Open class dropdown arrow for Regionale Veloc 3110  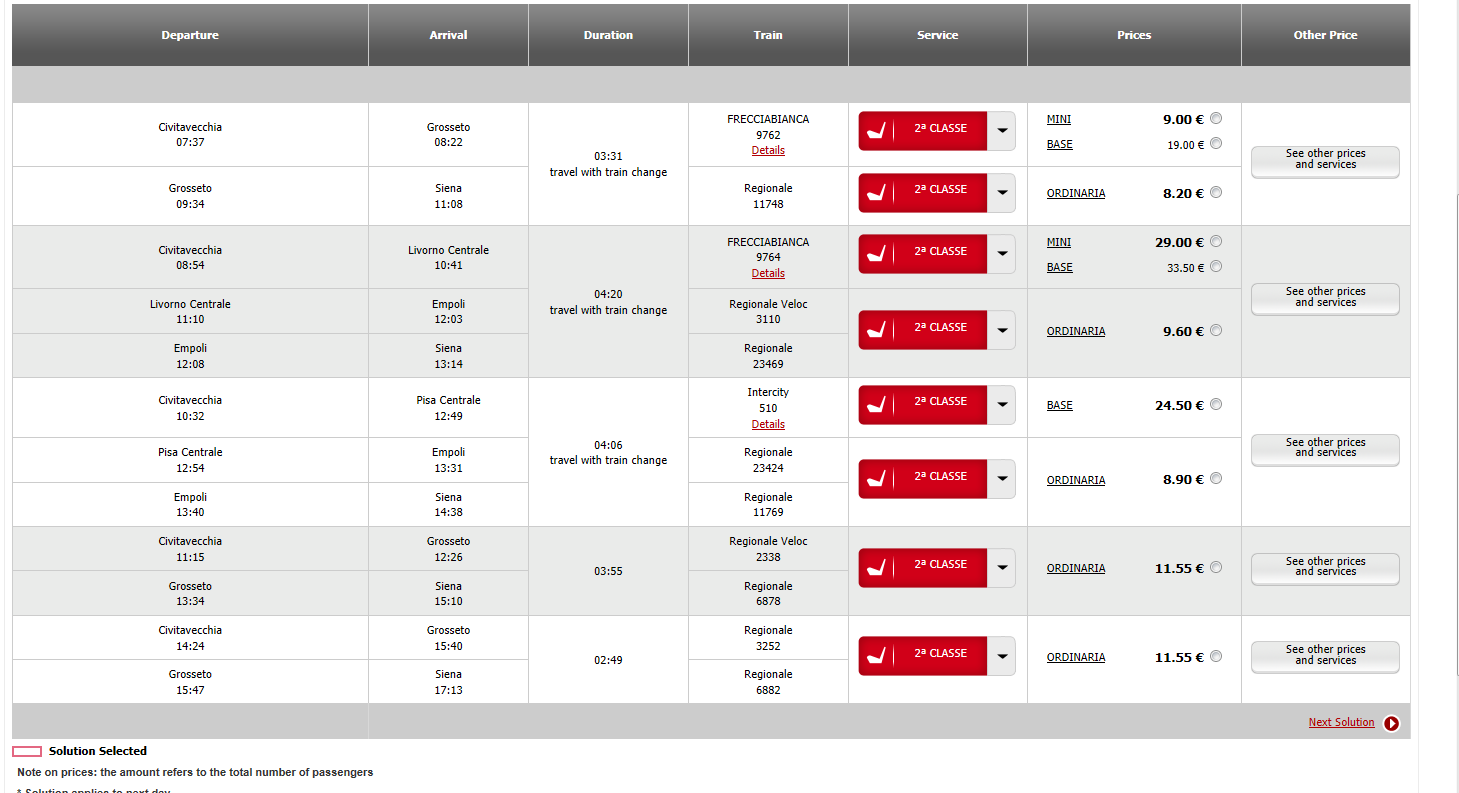click(1001, 330)
